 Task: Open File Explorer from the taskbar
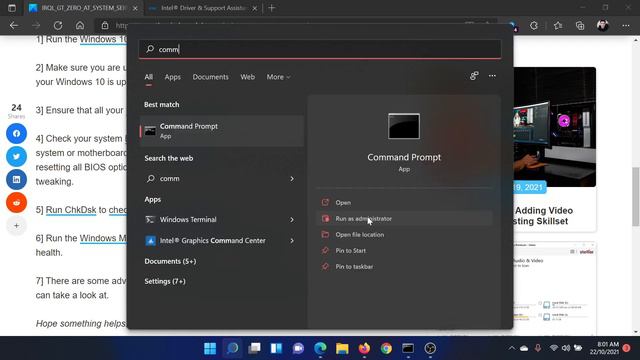click(342, 348)
